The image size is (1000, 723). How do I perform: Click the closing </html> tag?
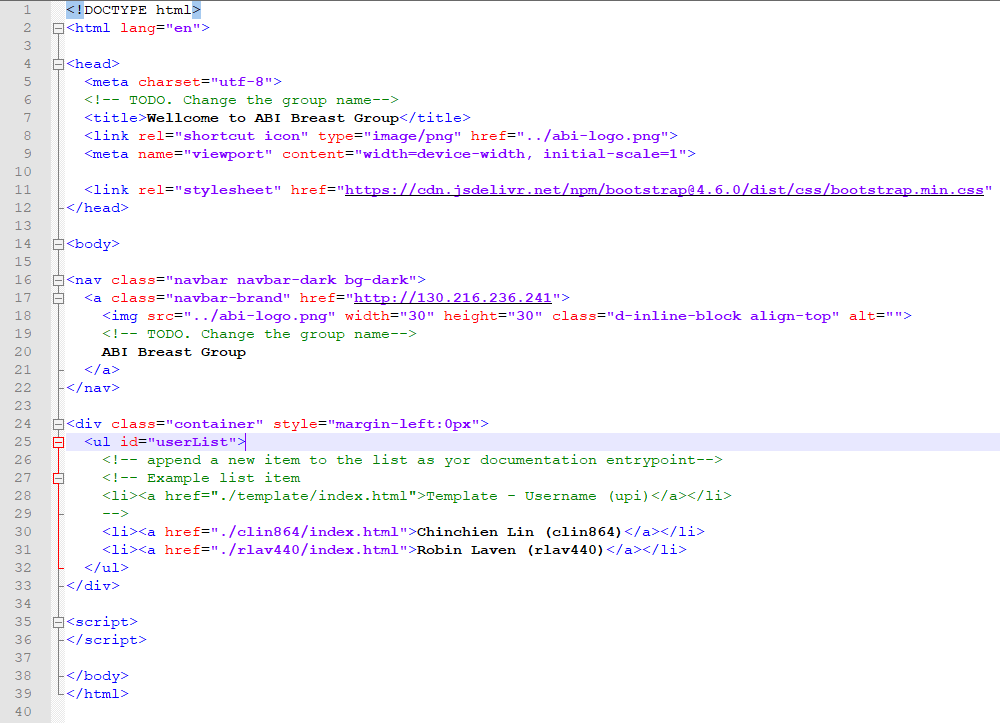point(98,694)
